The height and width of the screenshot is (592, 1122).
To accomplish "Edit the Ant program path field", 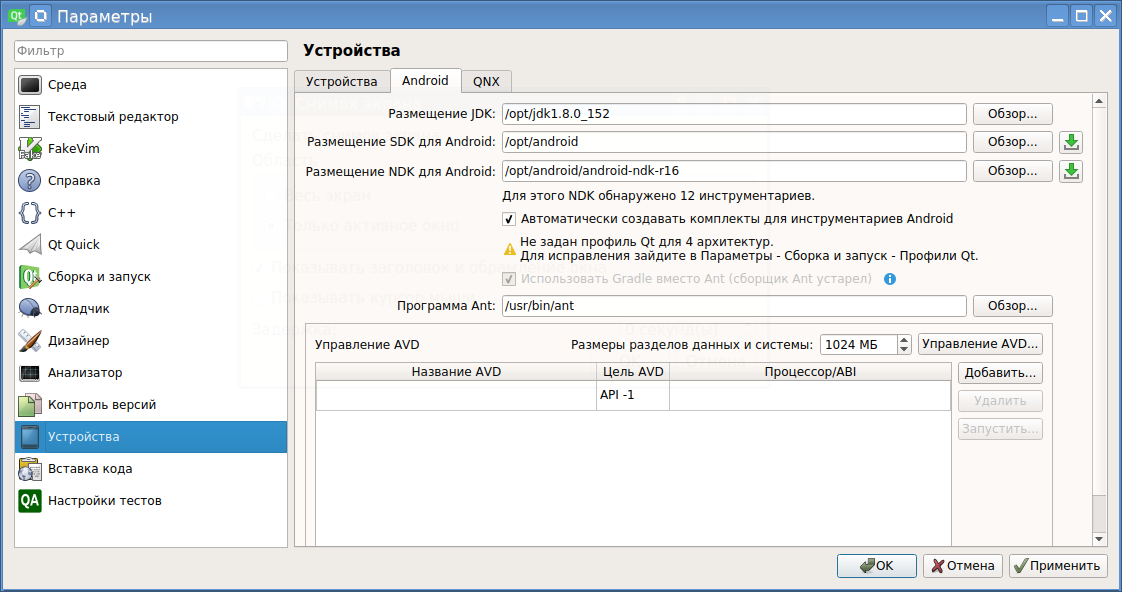I will [x=734, y=306].
